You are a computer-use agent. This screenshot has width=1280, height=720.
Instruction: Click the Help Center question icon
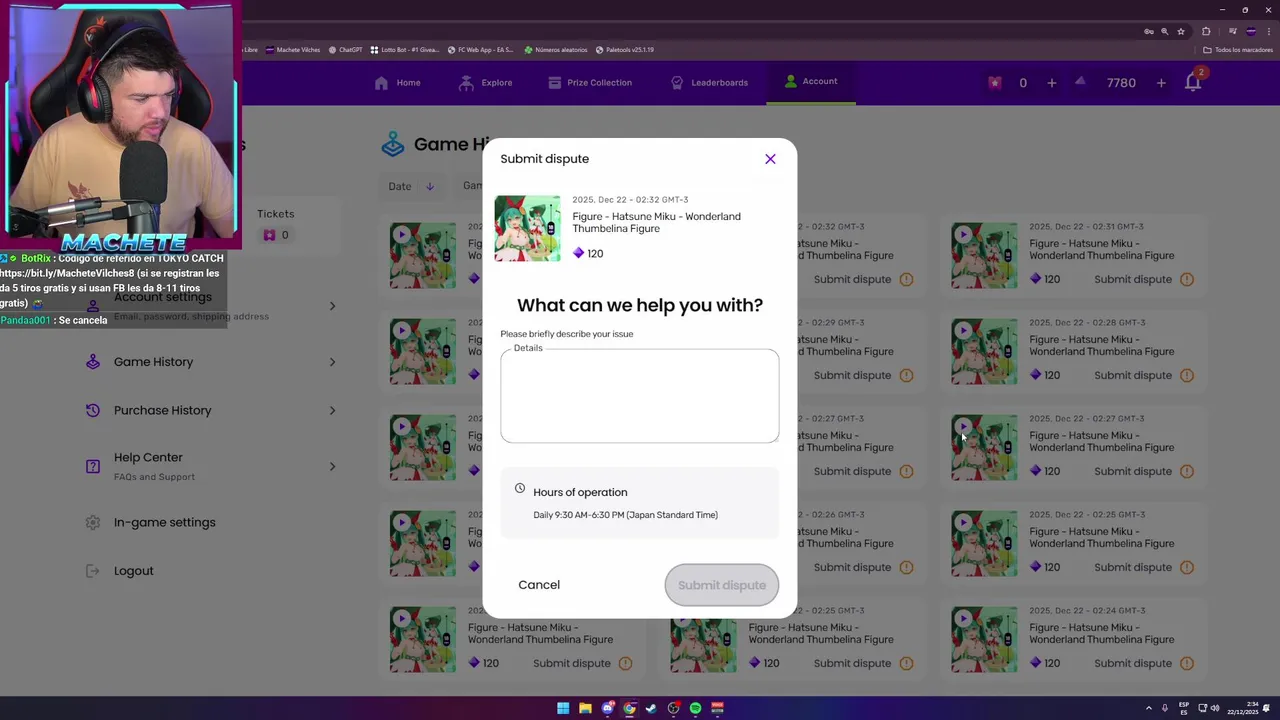point(93,466)
